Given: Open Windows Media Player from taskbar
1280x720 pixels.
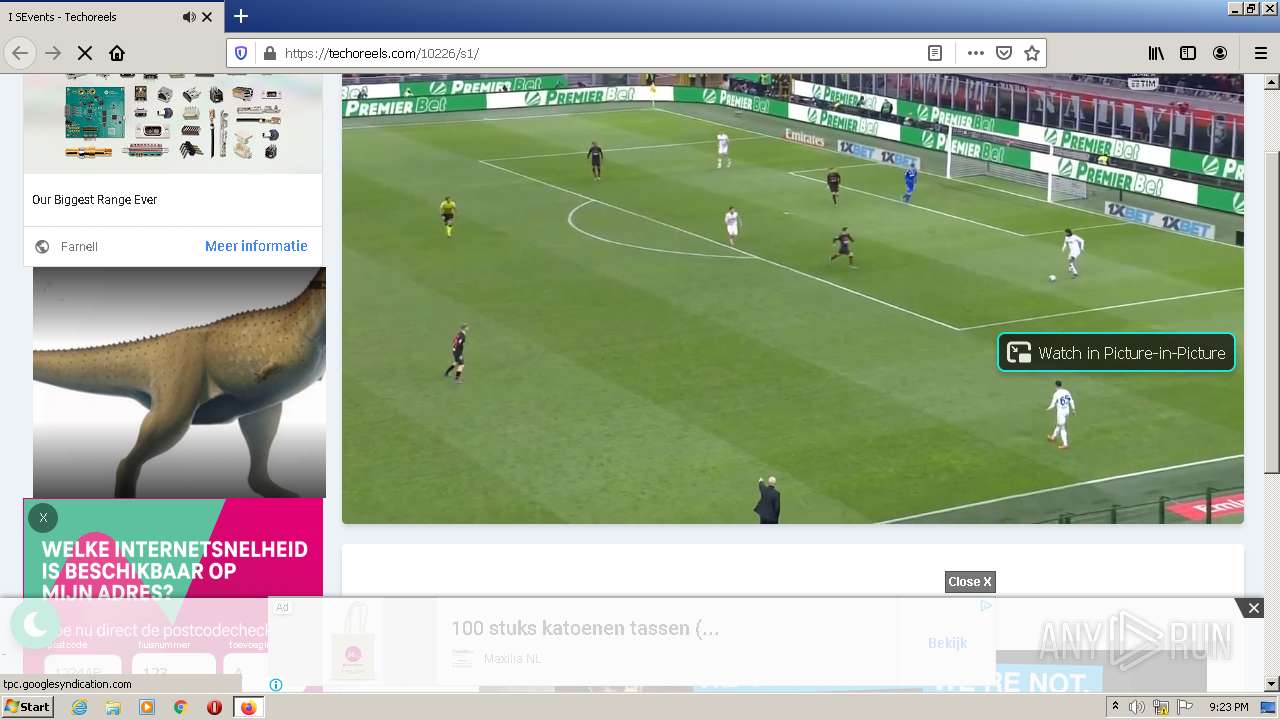Looking at the screenshot, I should [x=147, y=707].
